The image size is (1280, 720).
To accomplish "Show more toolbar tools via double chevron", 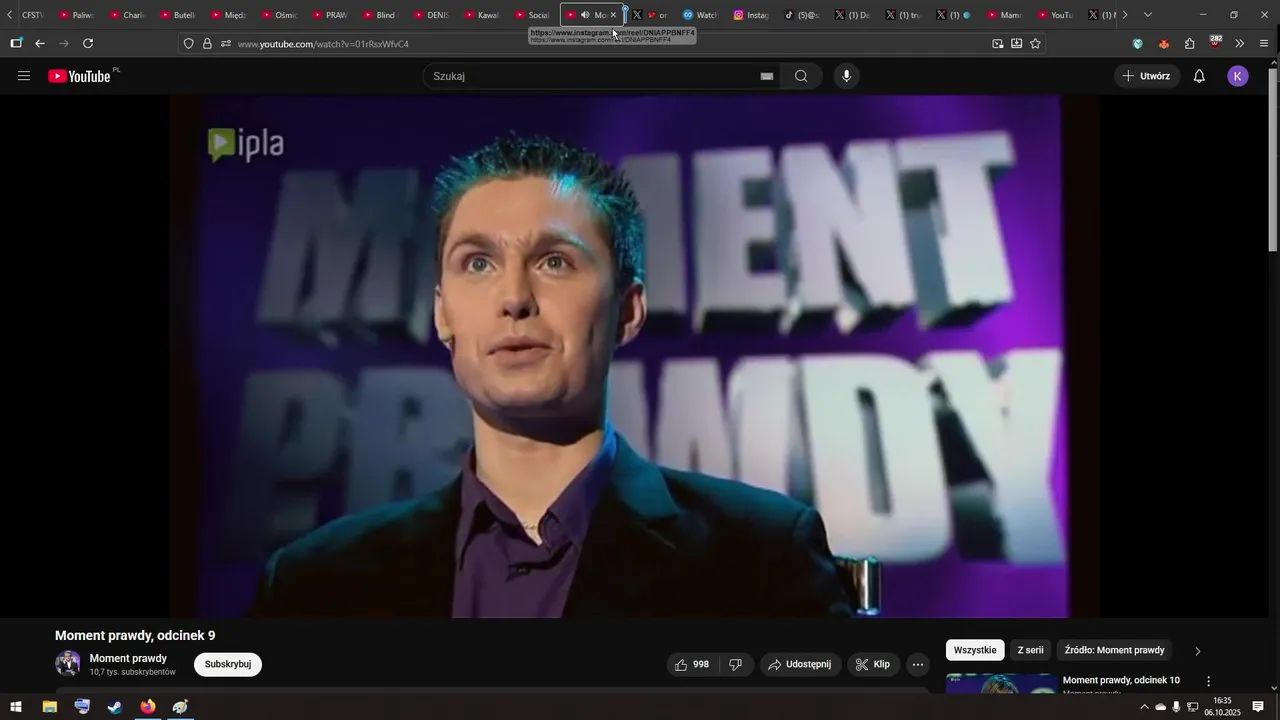I will coord(1240,44).
